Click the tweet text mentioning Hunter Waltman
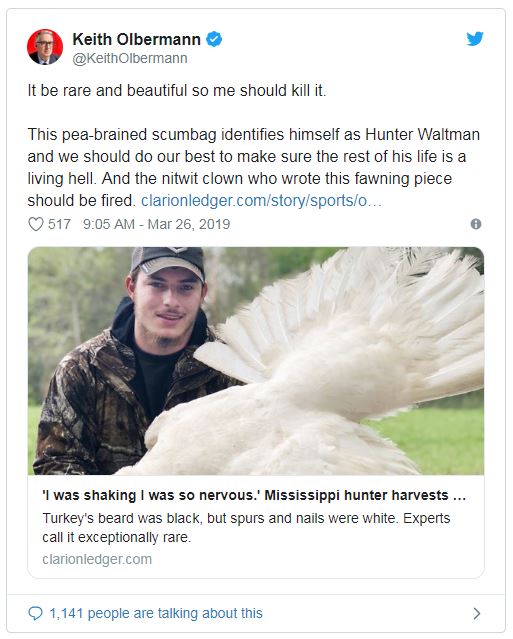 253,167
